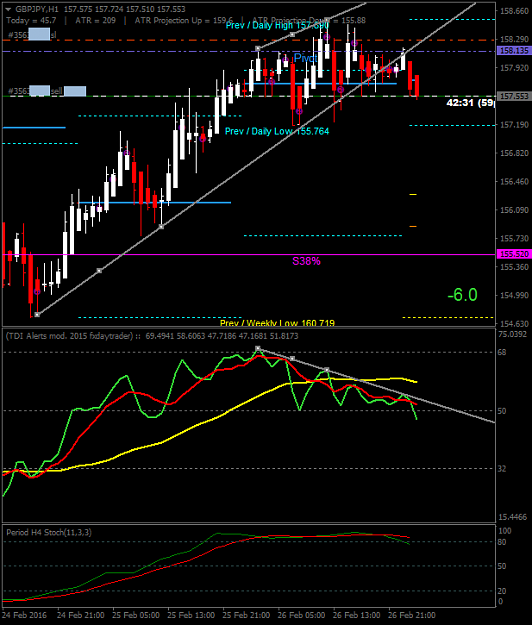The image size is (532, 625).
Task: Click the '26 Feb 21:00' time axis label
Action: point(412,615)
